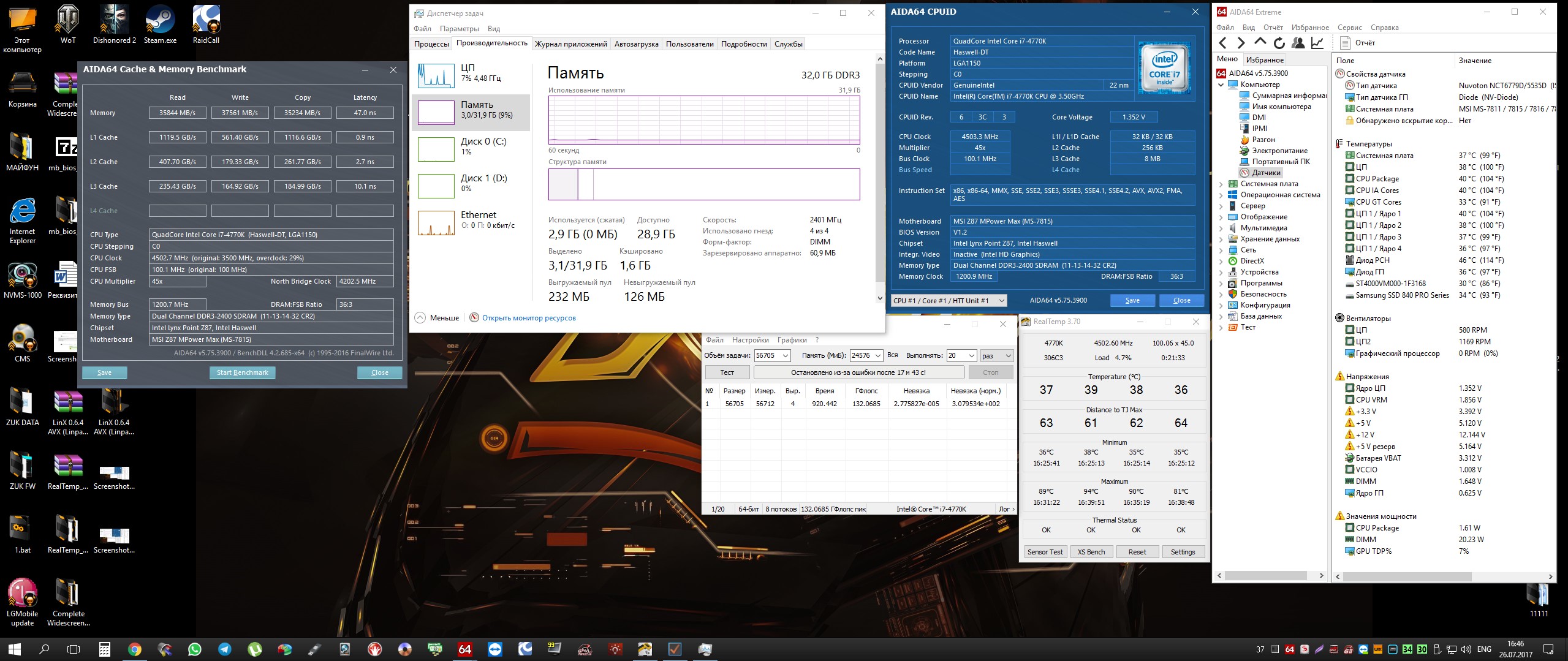Expand the Конфигурация tree node

tap(1221, 305)
